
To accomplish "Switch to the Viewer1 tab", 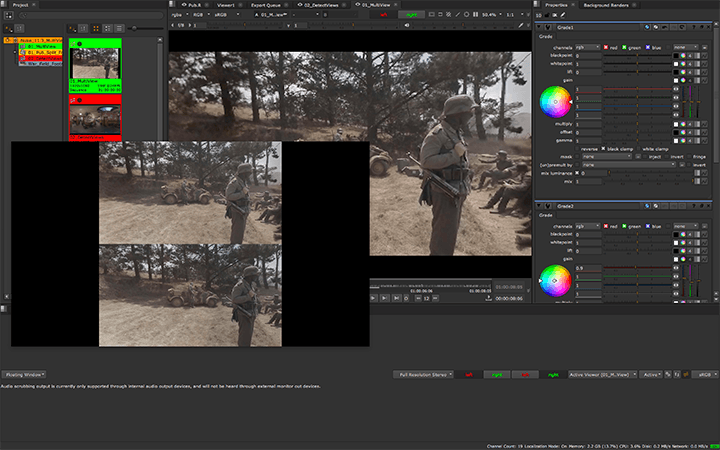I will [x=225, y=5].
